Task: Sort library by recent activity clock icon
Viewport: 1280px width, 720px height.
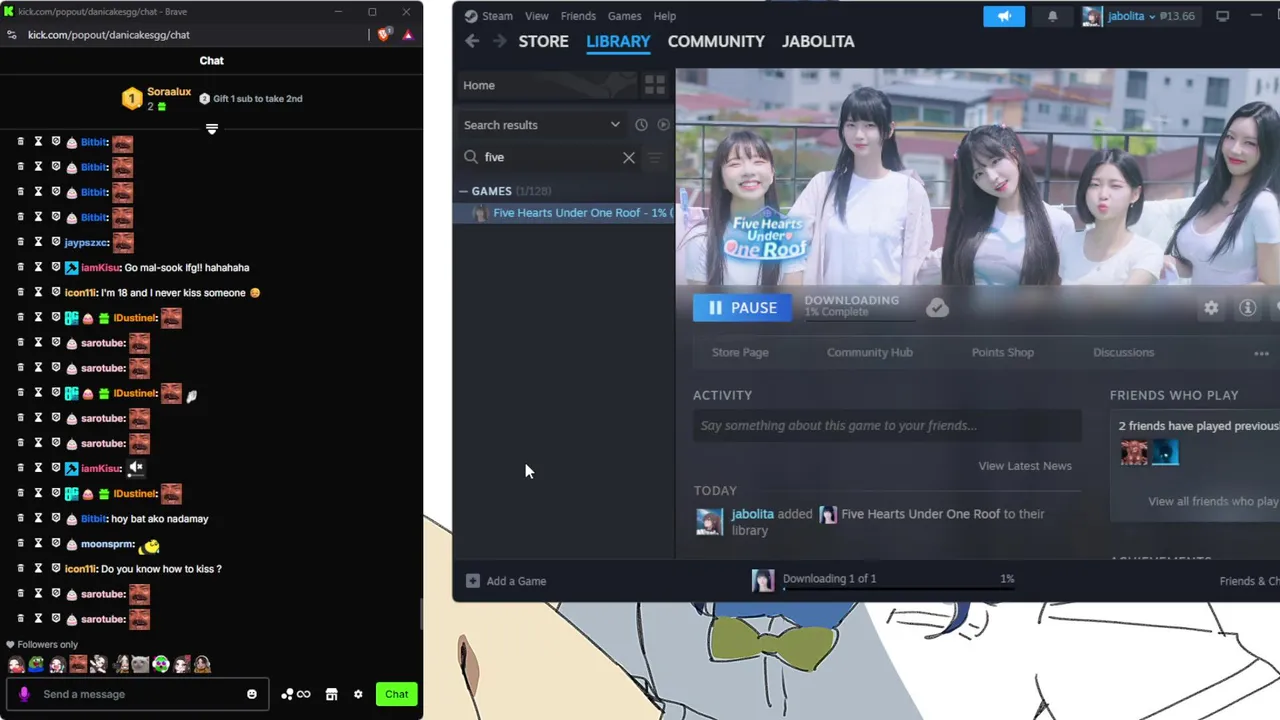Action: point(641,125)
